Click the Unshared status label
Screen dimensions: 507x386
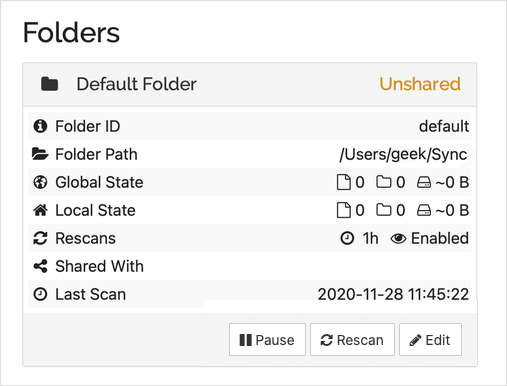pos(420,84)
